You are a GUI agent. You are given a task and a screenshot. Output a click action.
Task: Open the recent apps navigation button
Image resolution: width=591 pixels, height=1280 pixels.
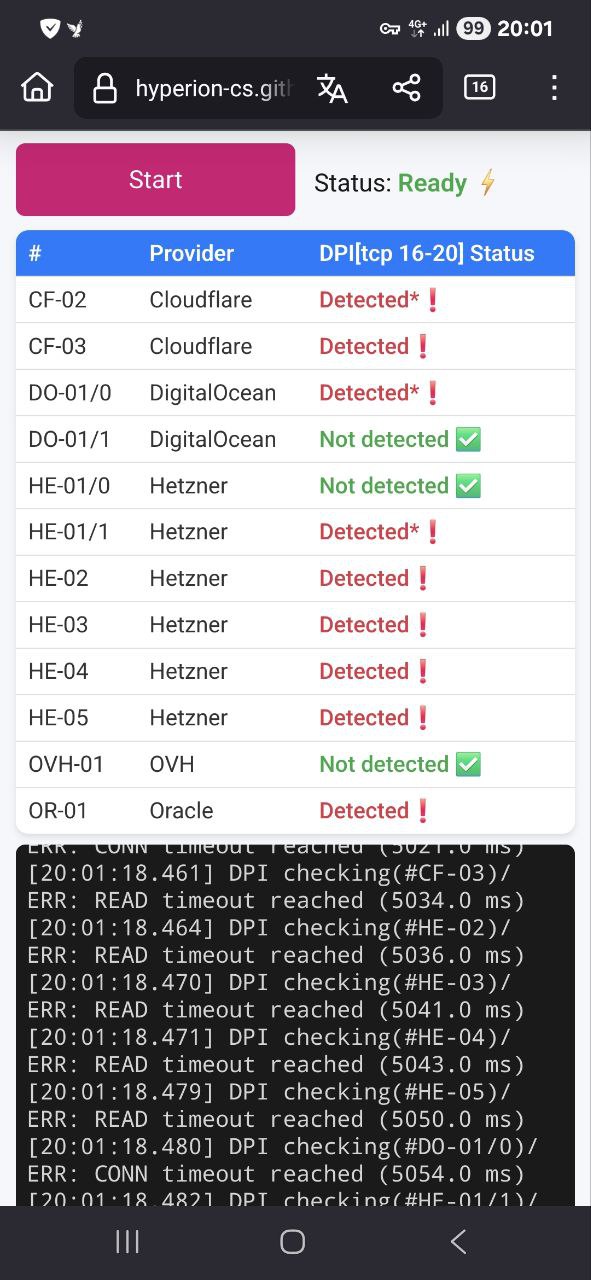pos(127,1242)
